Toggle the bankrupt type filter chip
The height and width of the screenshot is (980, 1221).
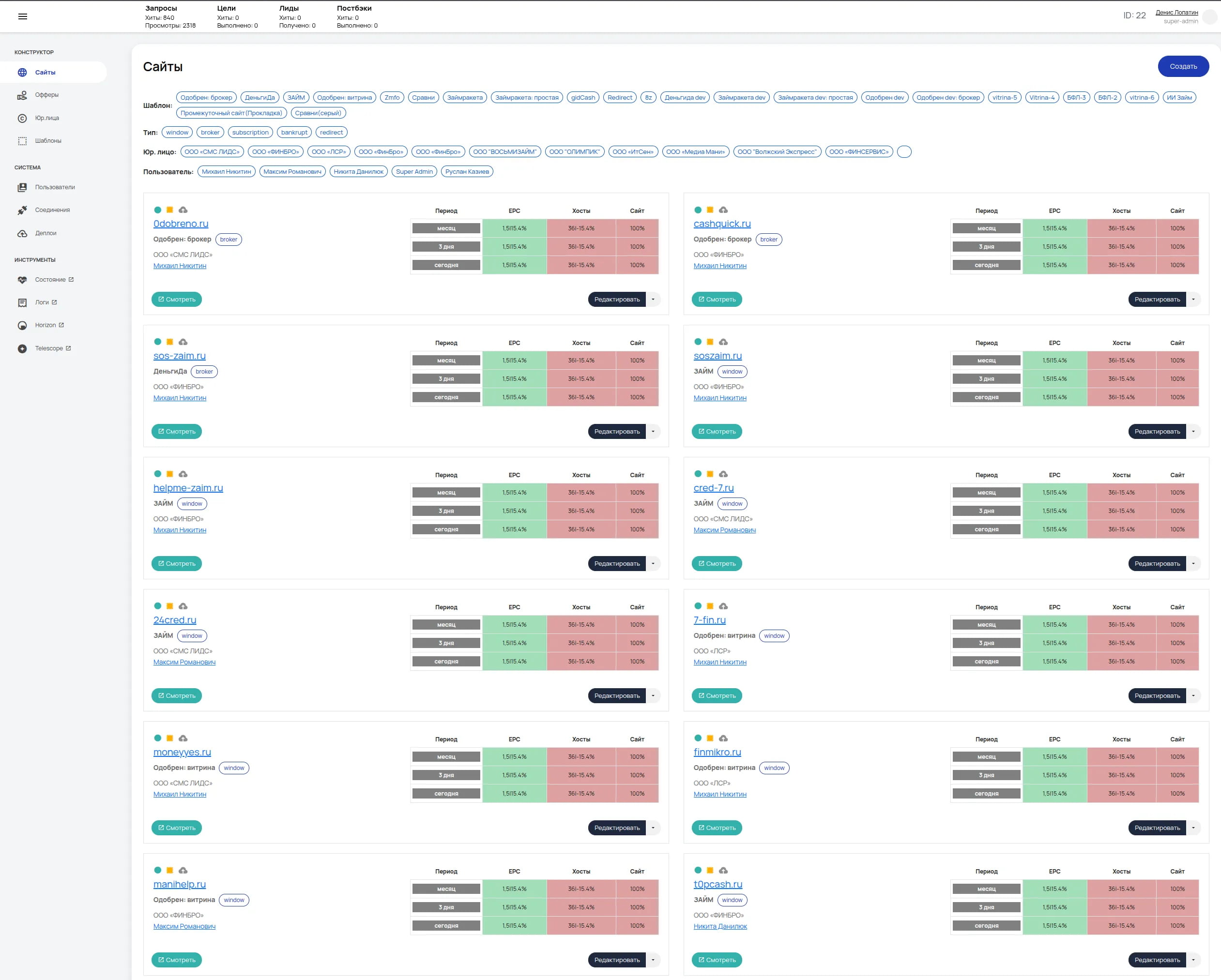[294, 133]
